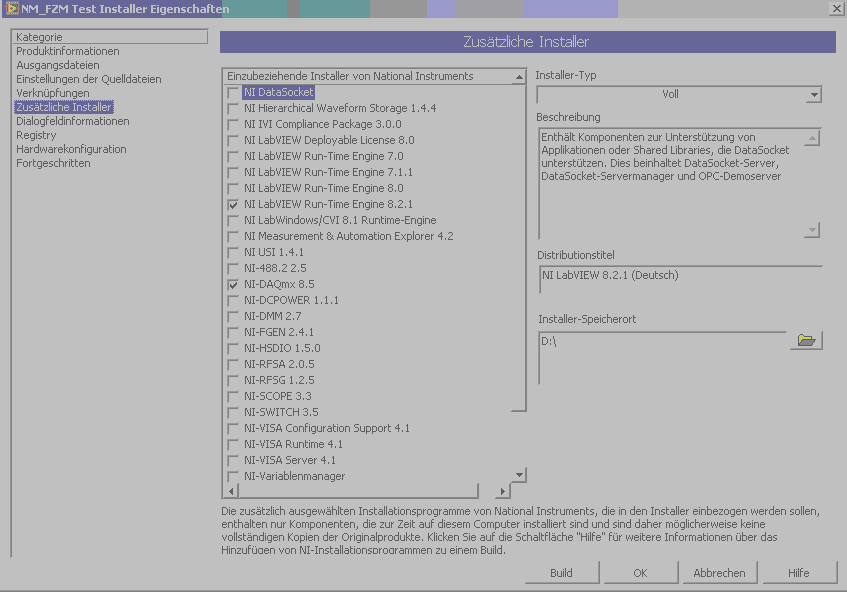
Task: Open the Installer-Typ dropdown showing Voll
Action: click(679, 95)
